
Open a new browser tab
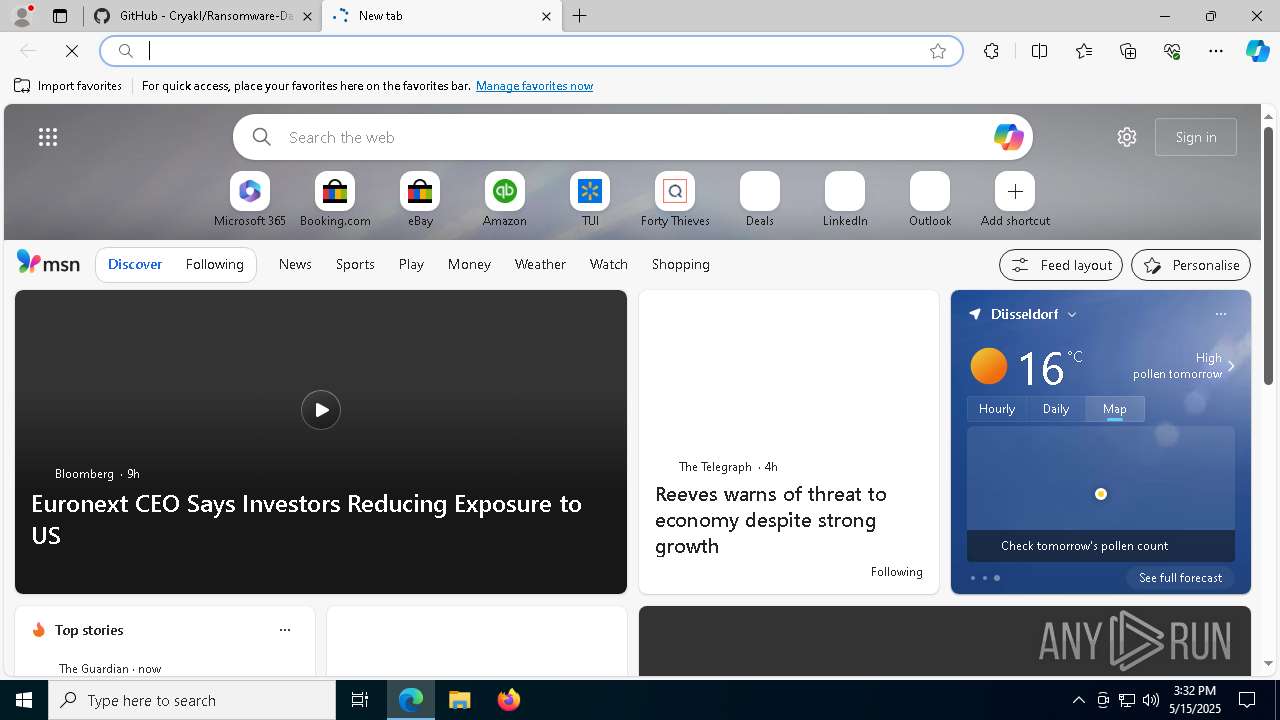pos(580,16)
